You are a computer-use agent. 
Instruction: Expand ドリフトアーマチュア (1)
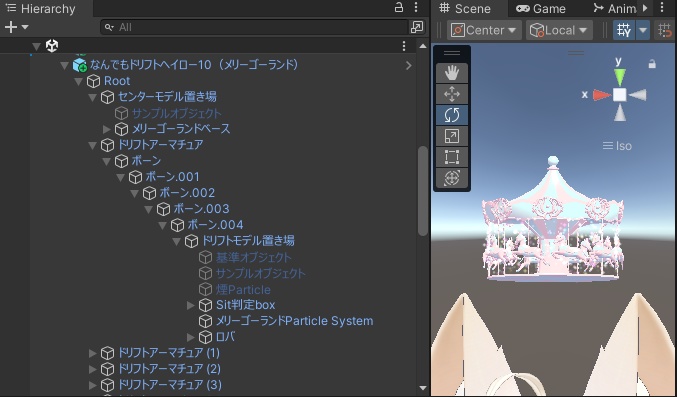coord(92,353)
